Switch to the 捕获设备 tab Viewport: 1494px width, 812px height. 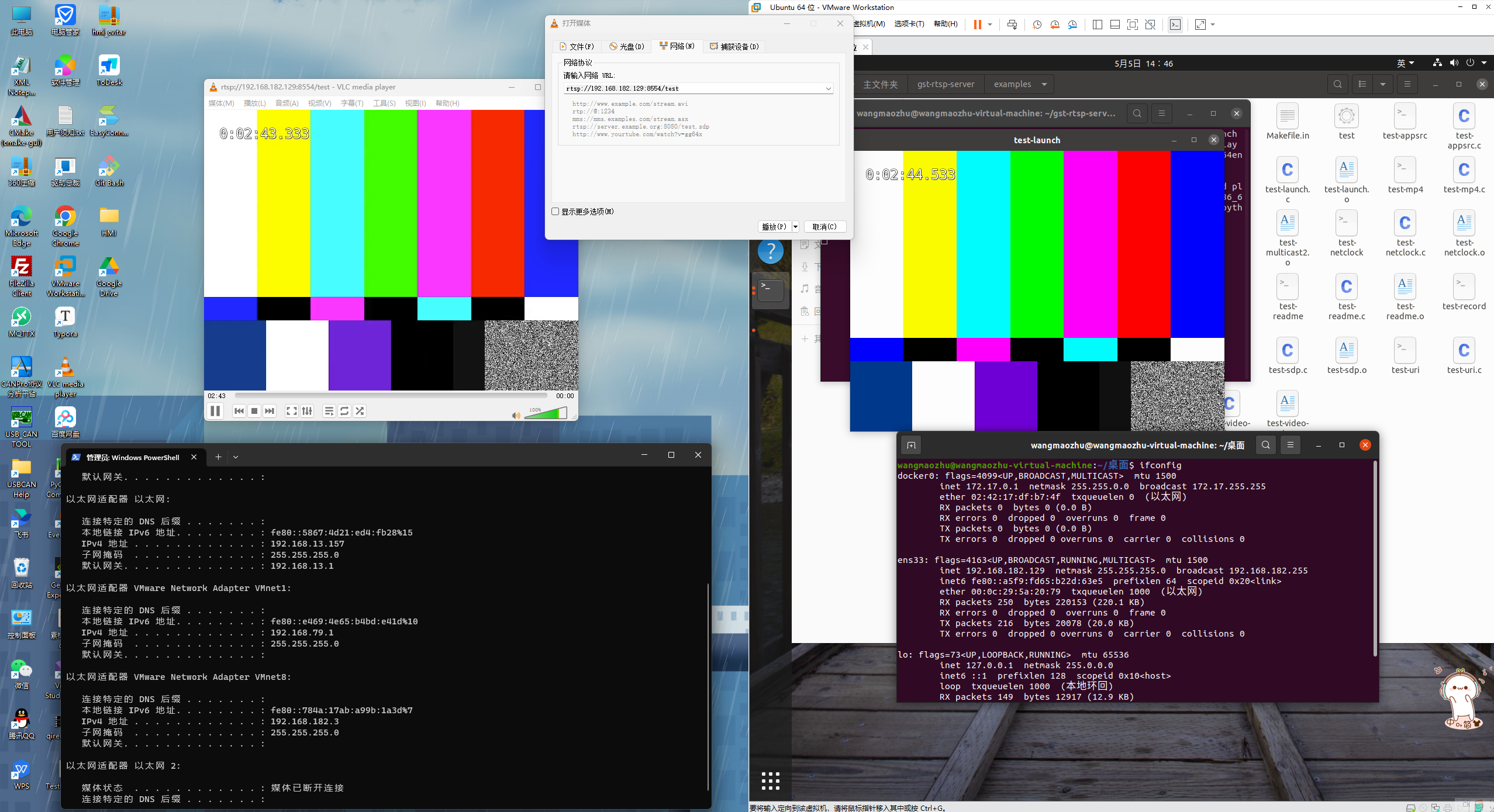click(x=734, y=47)
